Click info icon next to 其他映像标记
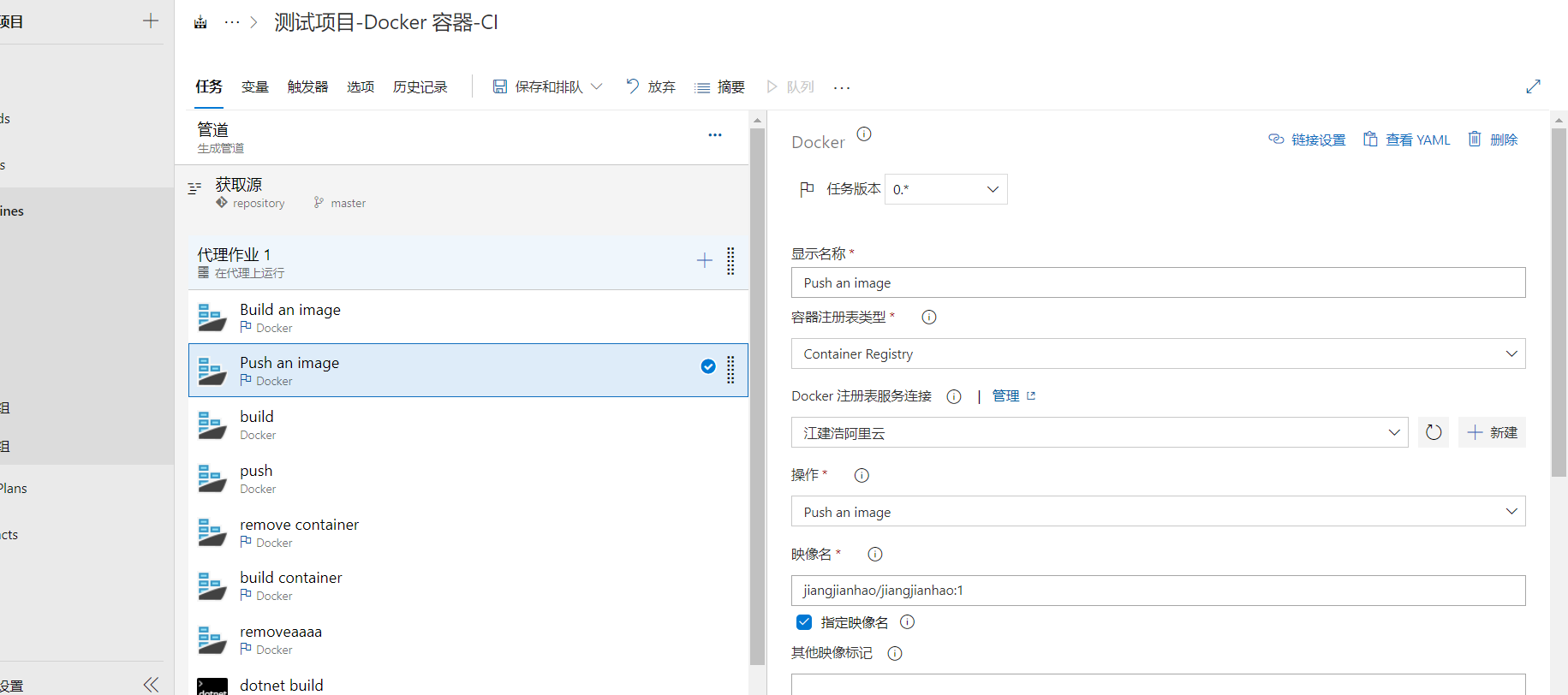Screen dimensions: 1568x695 895,653
